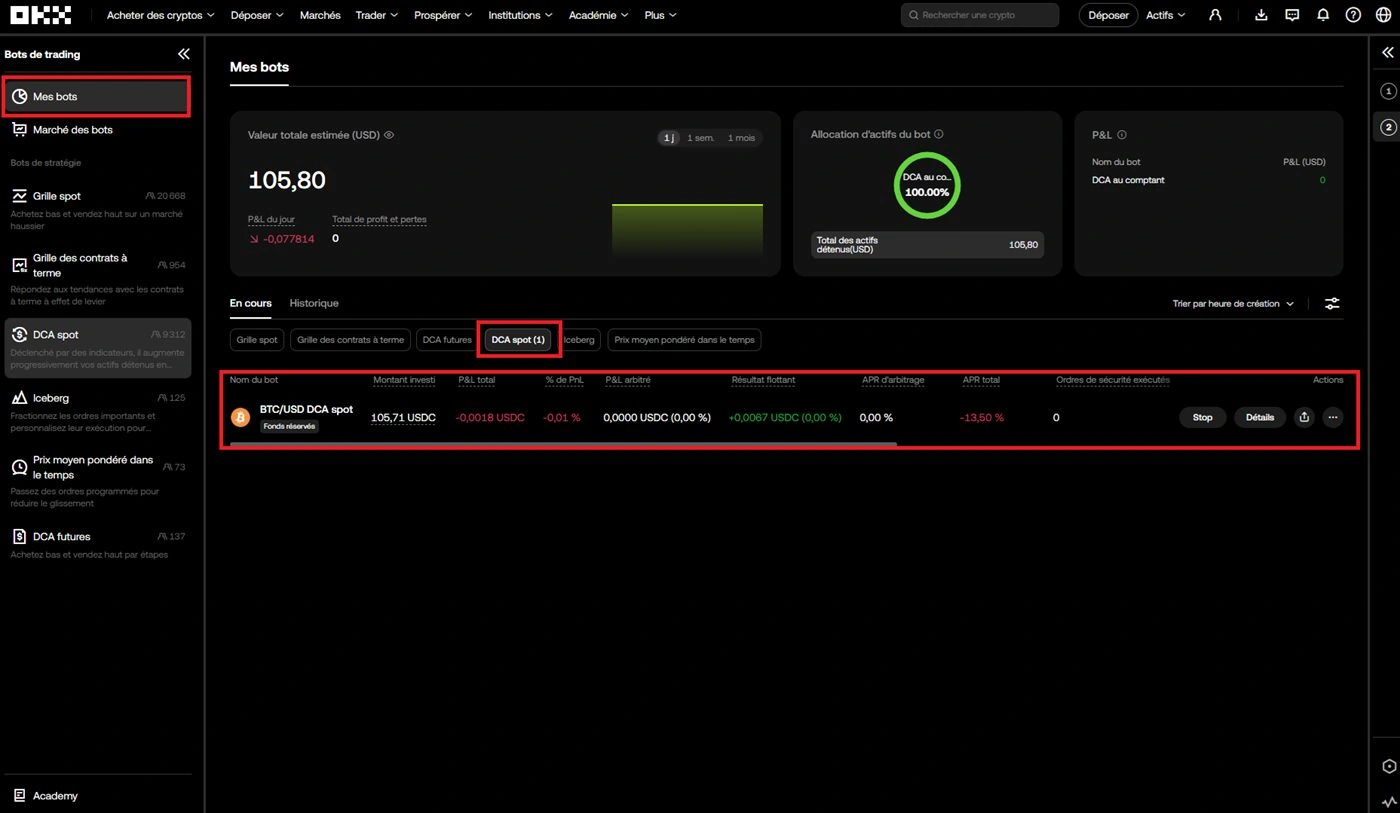1400x813 pixels.
Task: Open the notifications bell
Action: tap(1323, 15)
